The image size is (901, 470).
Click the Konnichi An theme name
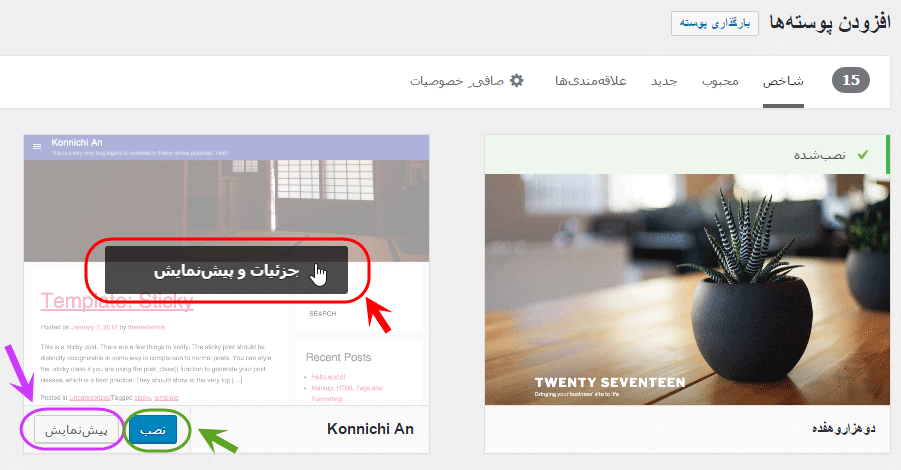[x=370, y=429]
